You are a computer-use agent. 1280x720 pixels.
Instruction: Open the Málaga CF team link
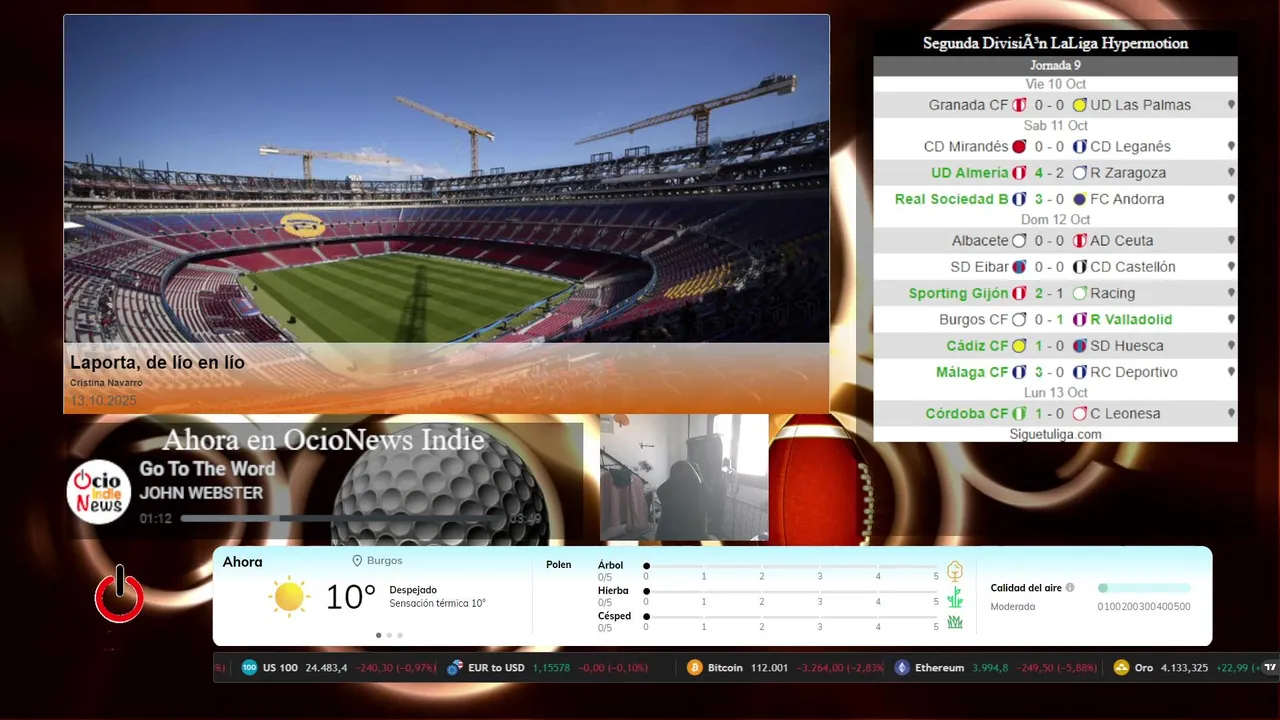pyautogui.click(x=972, y=372)
